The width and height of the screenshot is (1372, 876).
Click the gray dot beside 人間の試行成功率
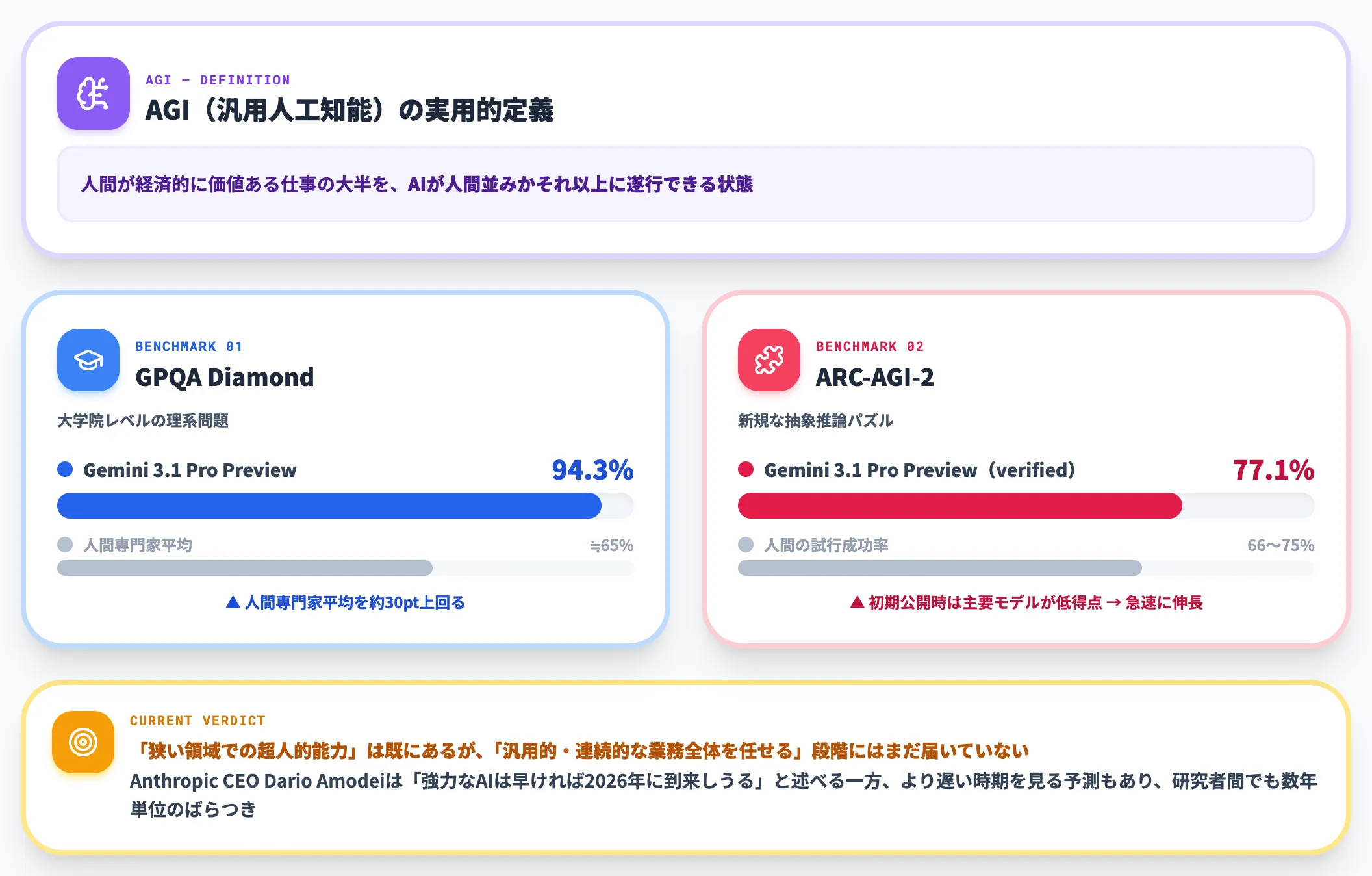(746, 545)
